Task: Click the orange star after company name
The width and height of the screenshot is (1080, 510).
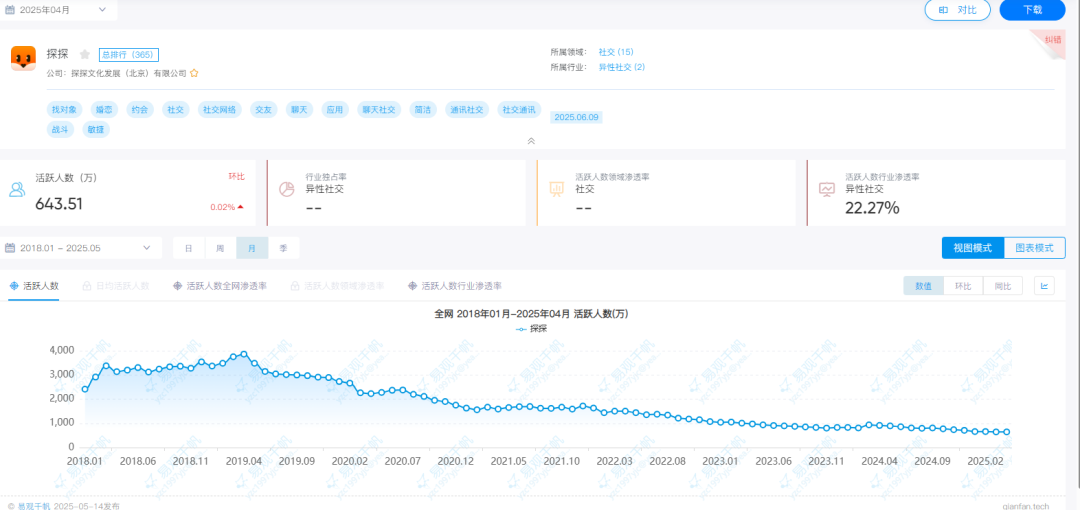Action: (194, 73)
